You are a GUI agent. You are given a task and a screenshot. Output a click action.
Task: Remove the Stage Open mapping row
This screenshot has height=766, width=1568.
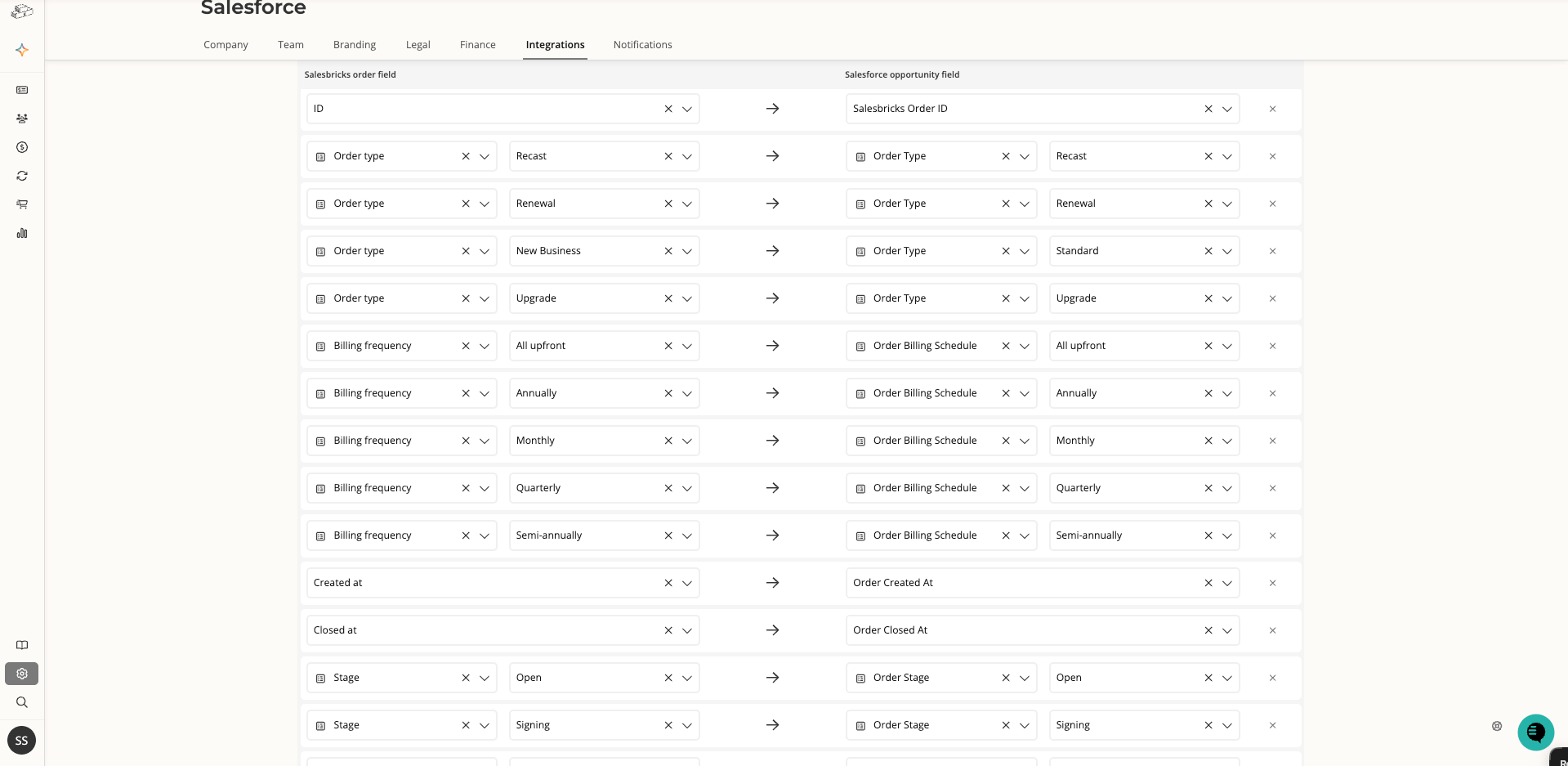pyautogui.click(x=1272, y=678)
